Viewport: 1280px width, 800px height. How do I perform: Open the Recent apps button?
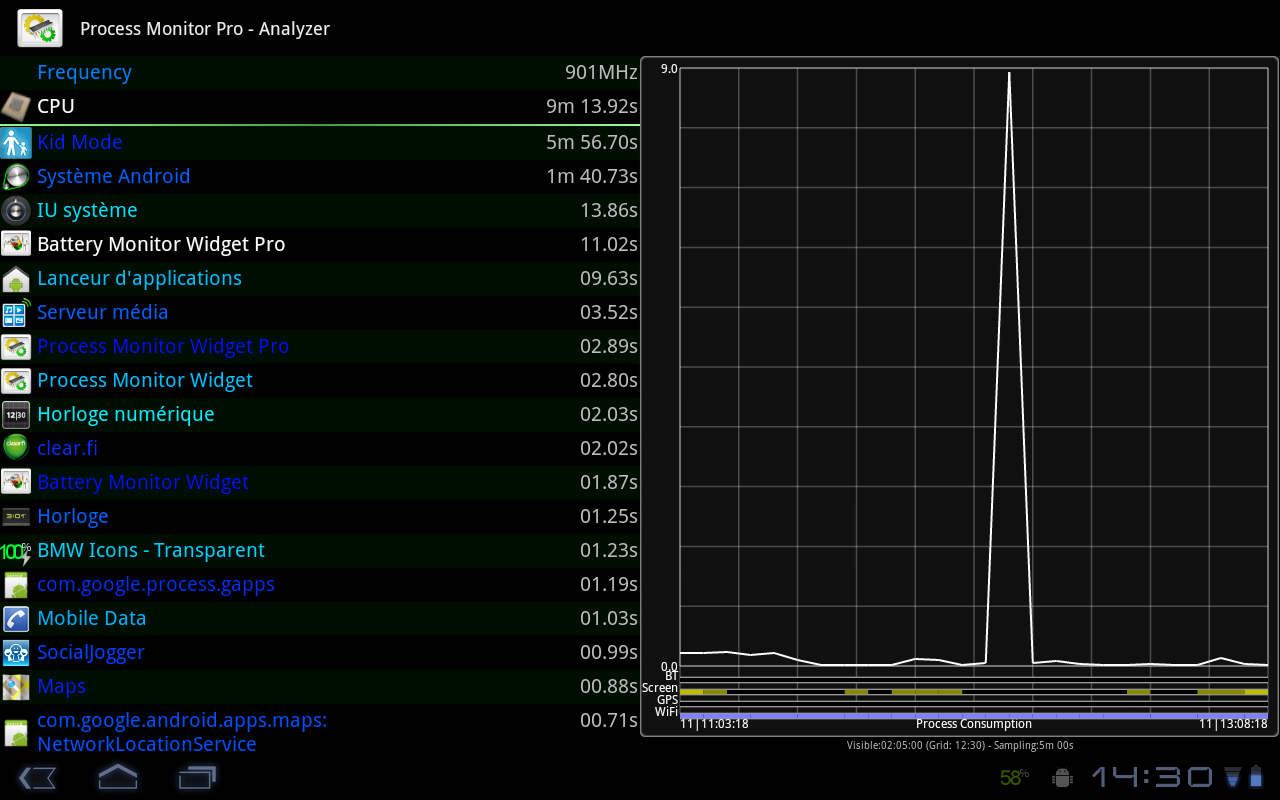pos(197,777)
